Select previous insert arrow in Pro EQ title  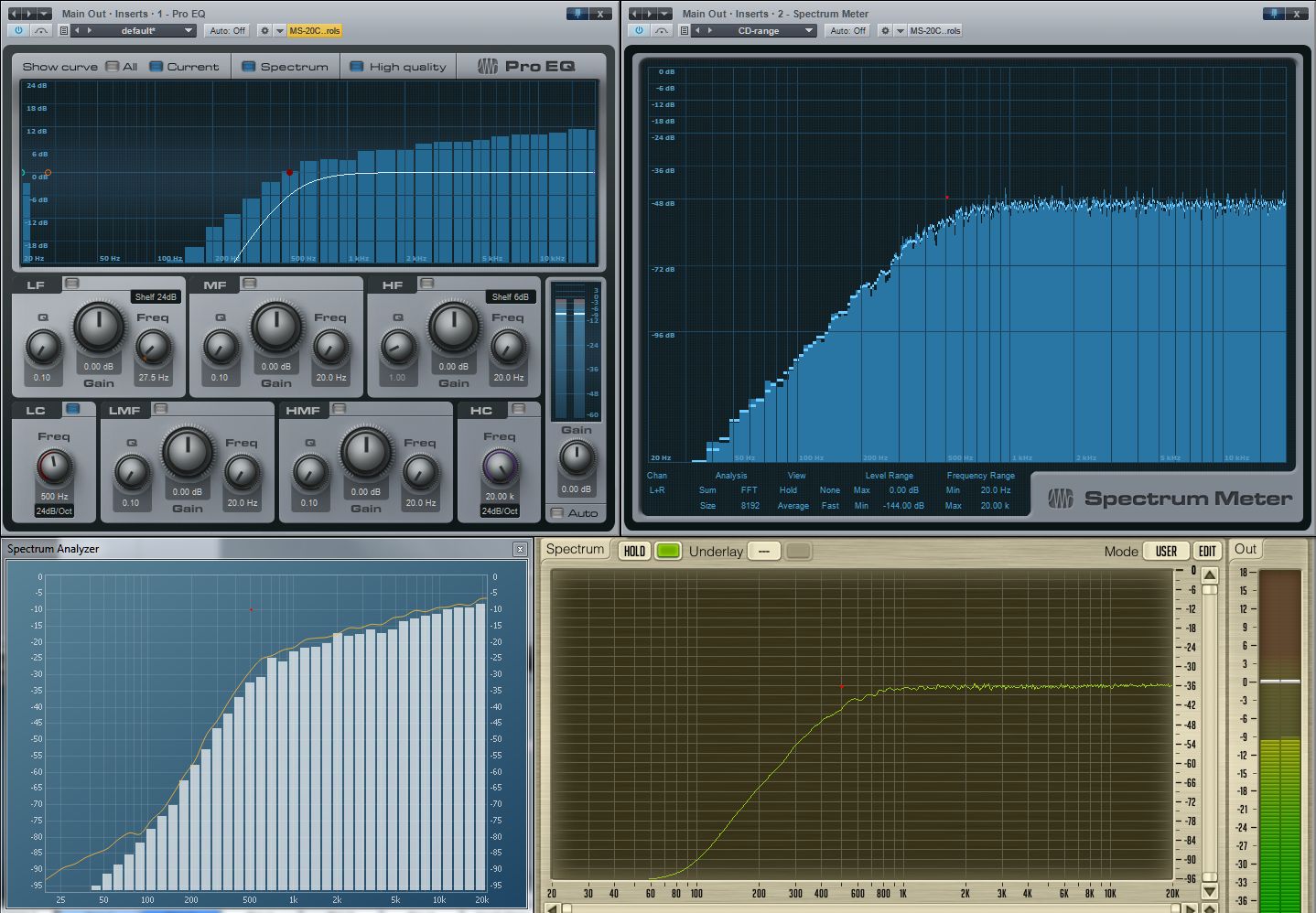pyautogui.click(x=14, y=14)
